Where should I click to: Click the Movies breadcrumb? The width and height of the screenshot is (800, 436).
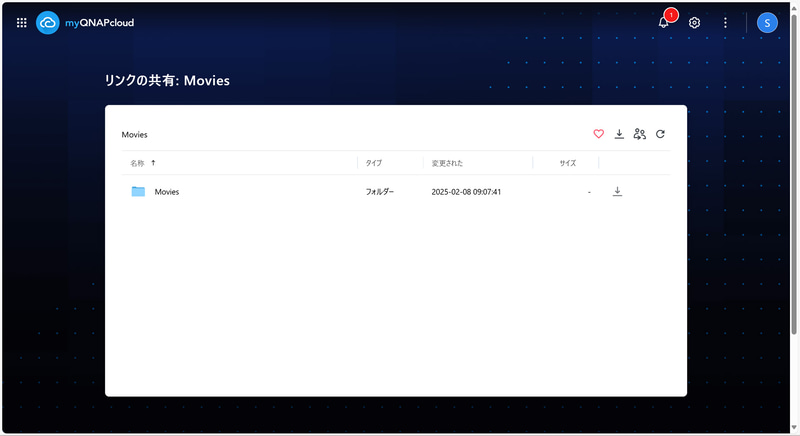click(x=134, y=135)
